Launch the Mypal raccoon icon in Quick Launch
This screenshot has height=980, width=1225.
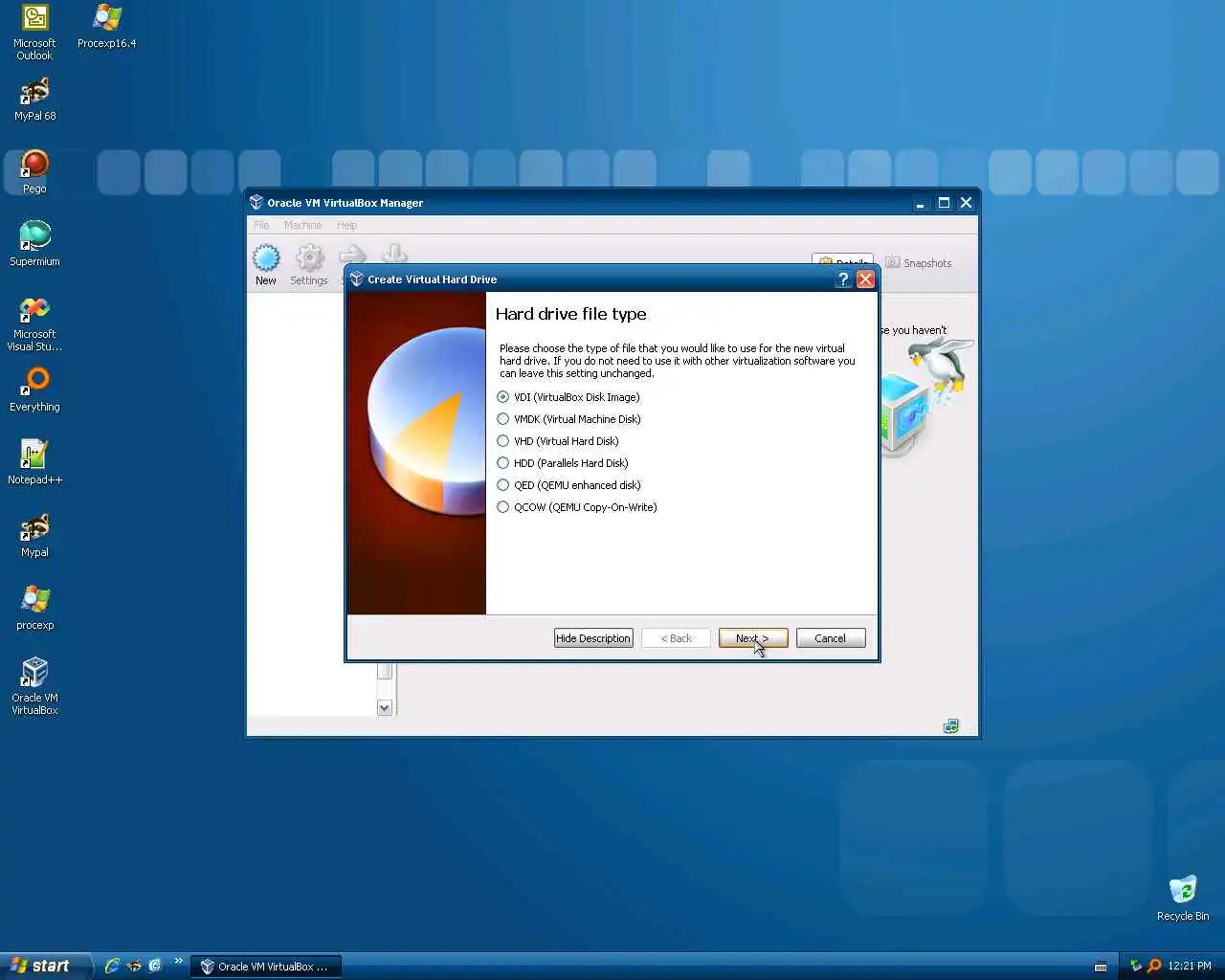click(x=134, y=967)
